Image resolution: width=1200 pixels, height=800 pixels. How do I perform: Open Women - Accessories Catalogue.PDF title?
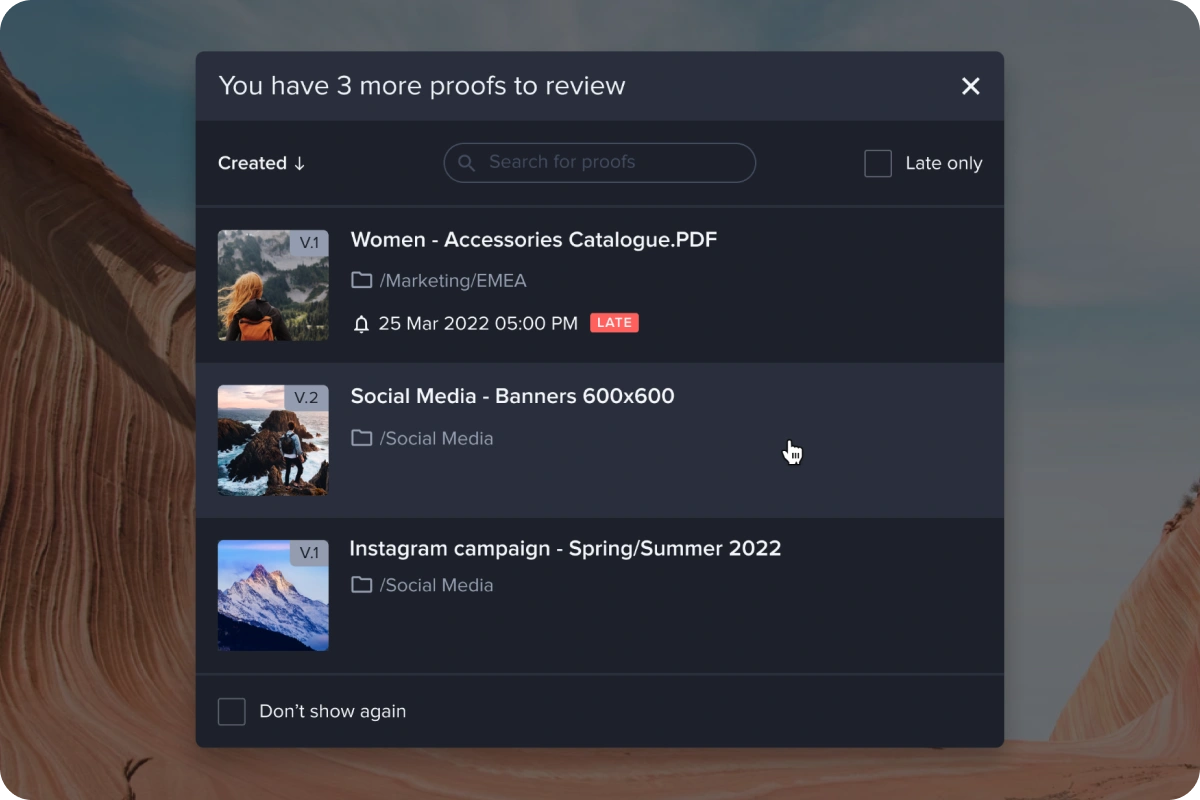point(533,240)
